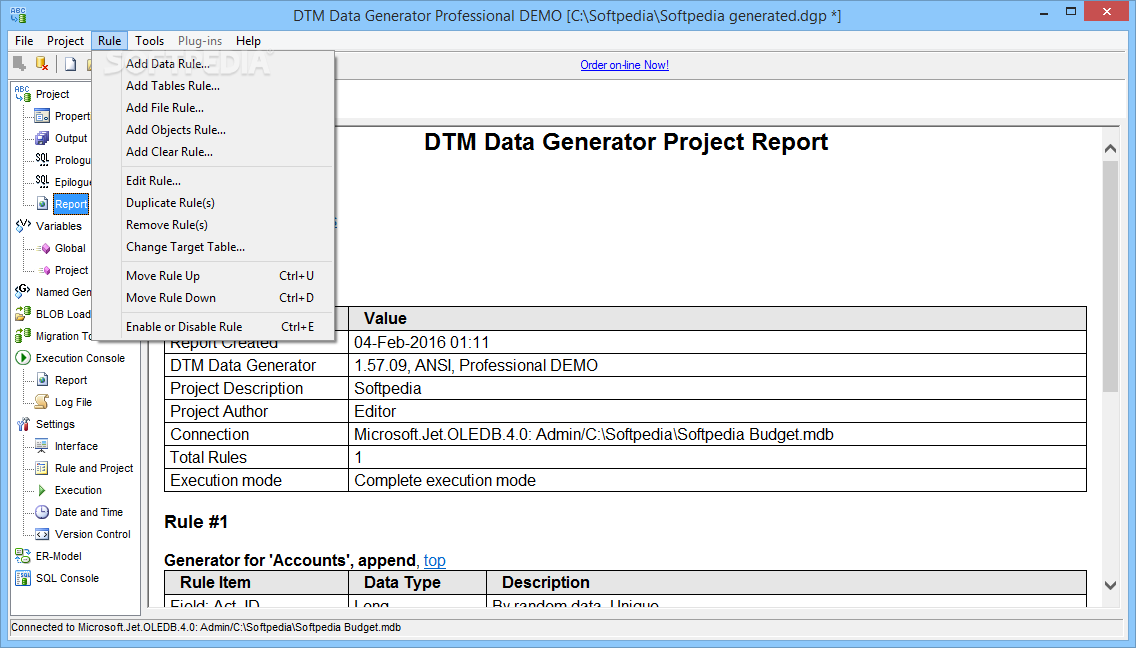
Task: Select the Global variables icon
Action: 43,248
